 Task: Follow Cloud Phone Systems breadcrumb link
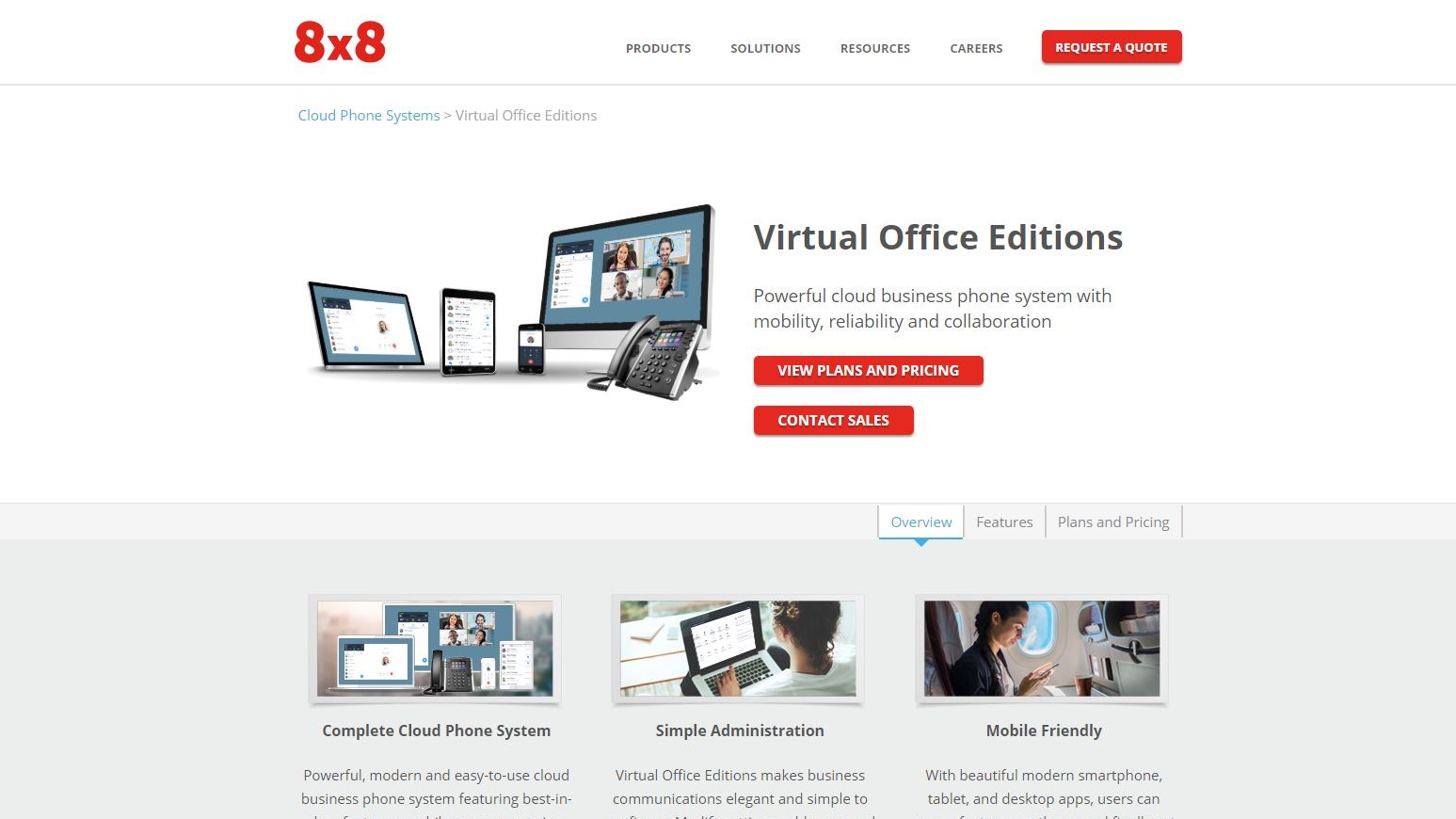[369, 115]
